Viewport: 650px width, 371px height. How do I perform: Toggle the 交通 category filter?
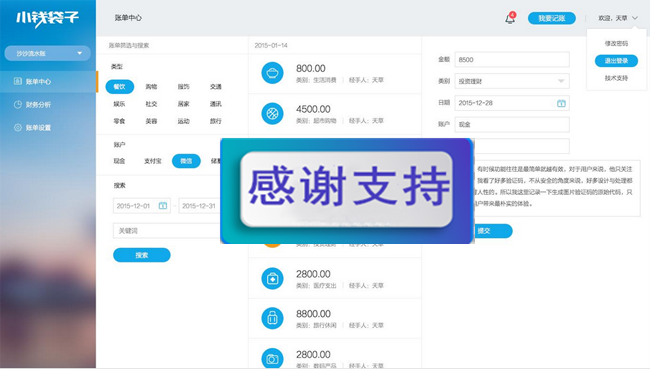tap(216, 87)
